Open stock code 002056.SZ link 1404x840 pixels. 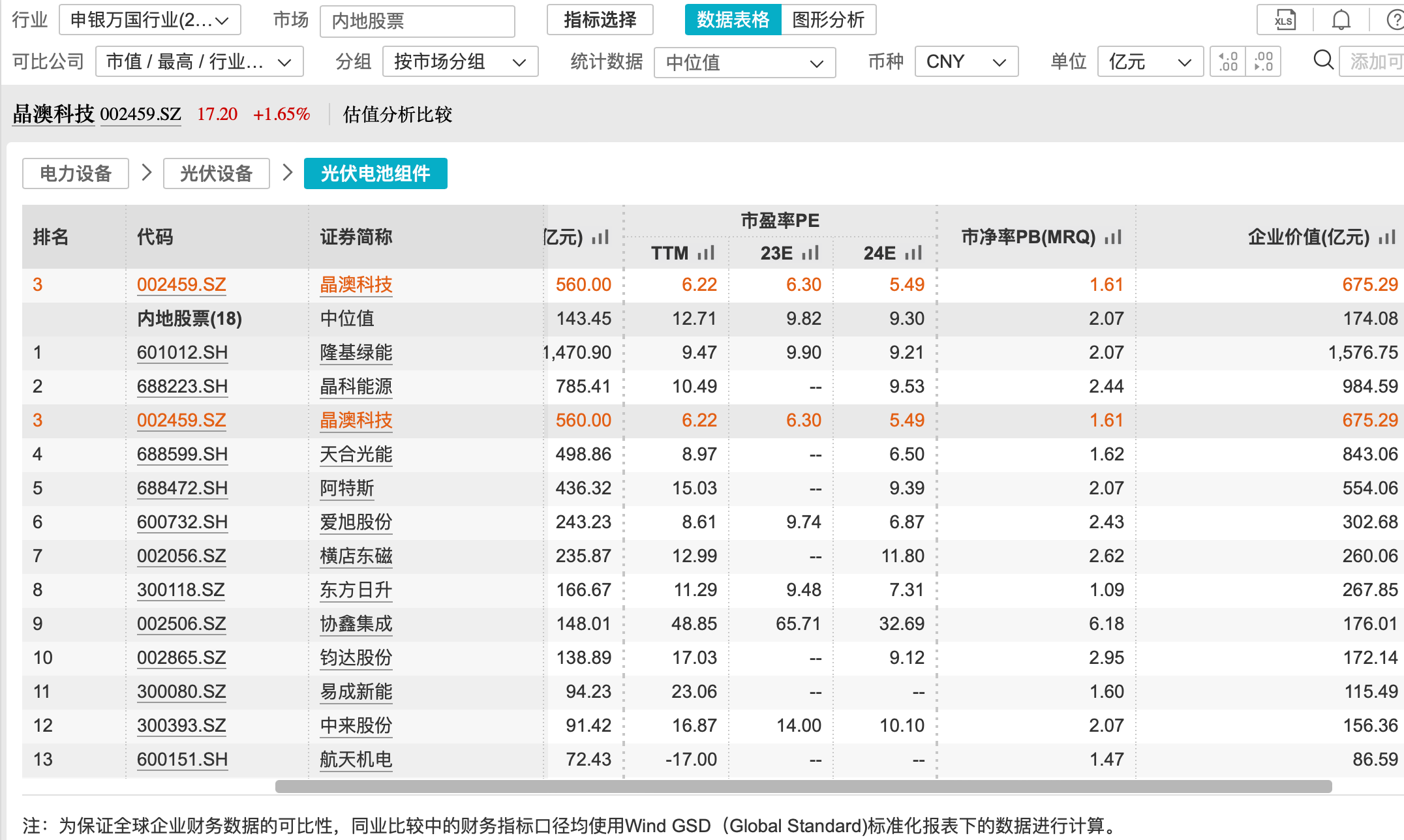[181, 556]
